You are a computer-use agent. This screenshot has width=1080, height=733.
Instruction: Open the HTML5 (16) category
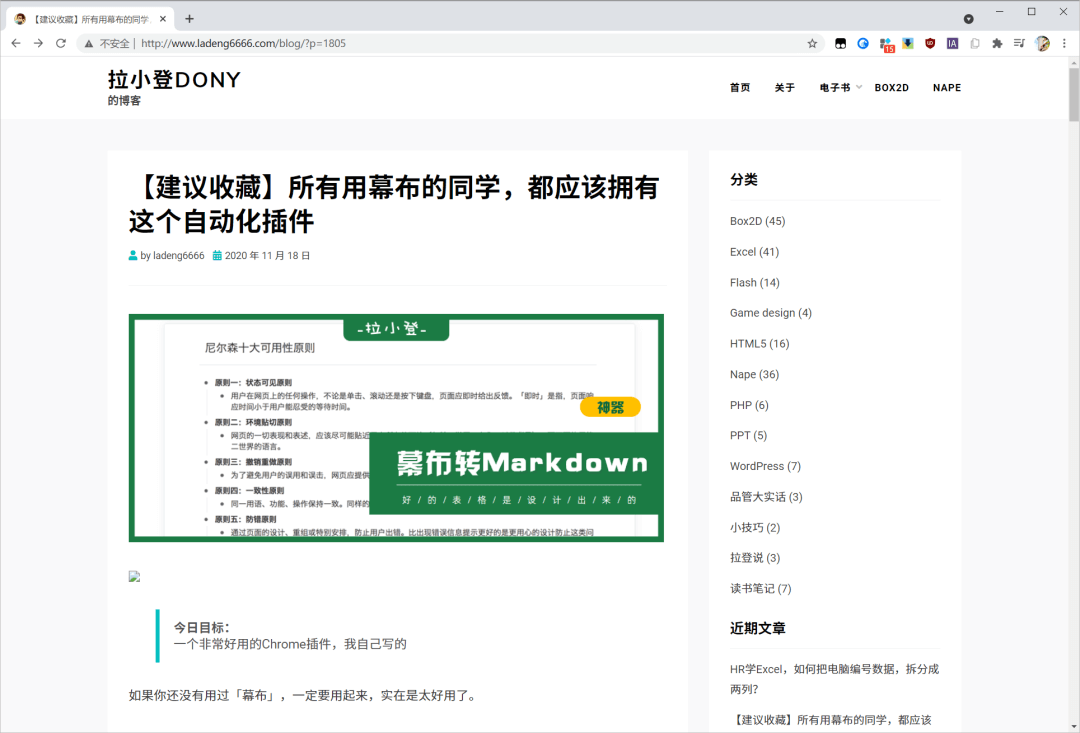[x=760, y=344]
